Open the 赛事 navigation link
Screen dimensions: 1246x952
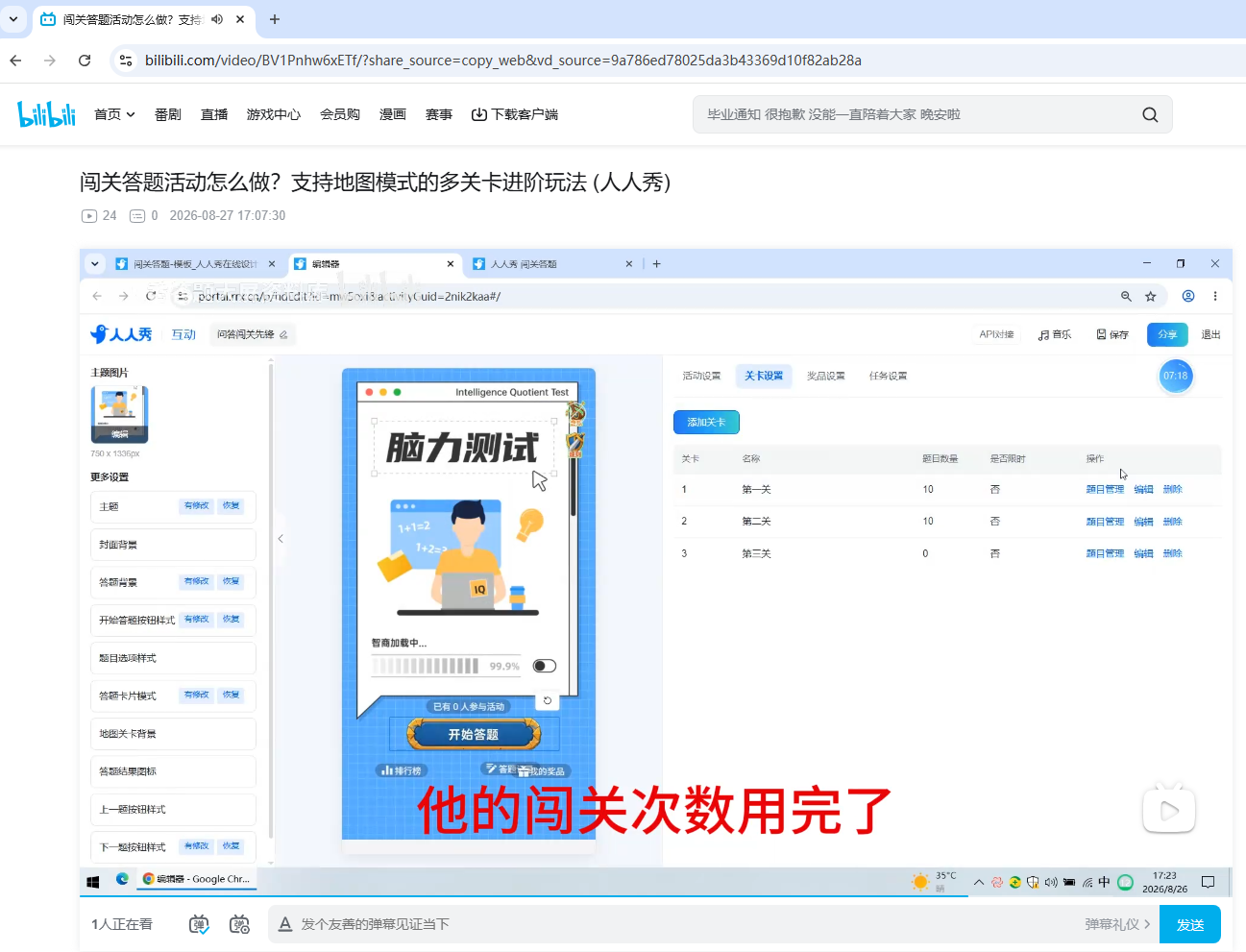pos(439,114)
